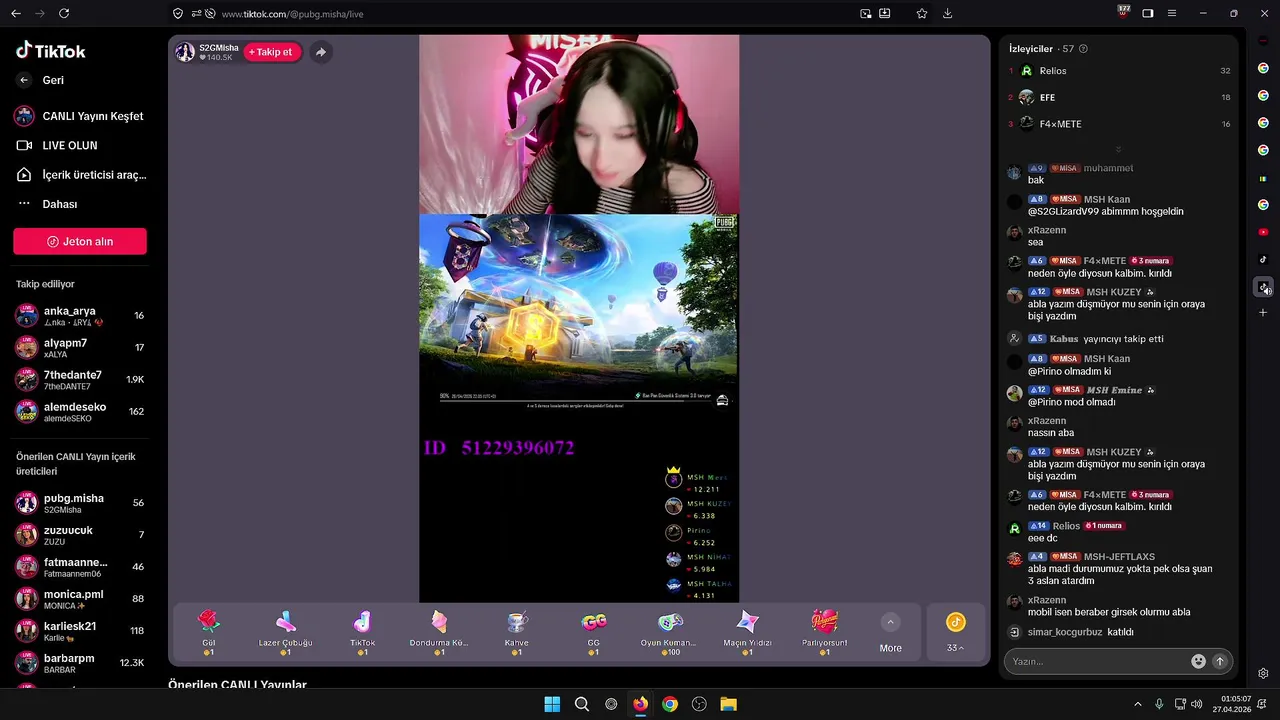Expand the coin balance 33 panel
Viewport: 1280px width, 720px height.
click(x=956, y=634)
